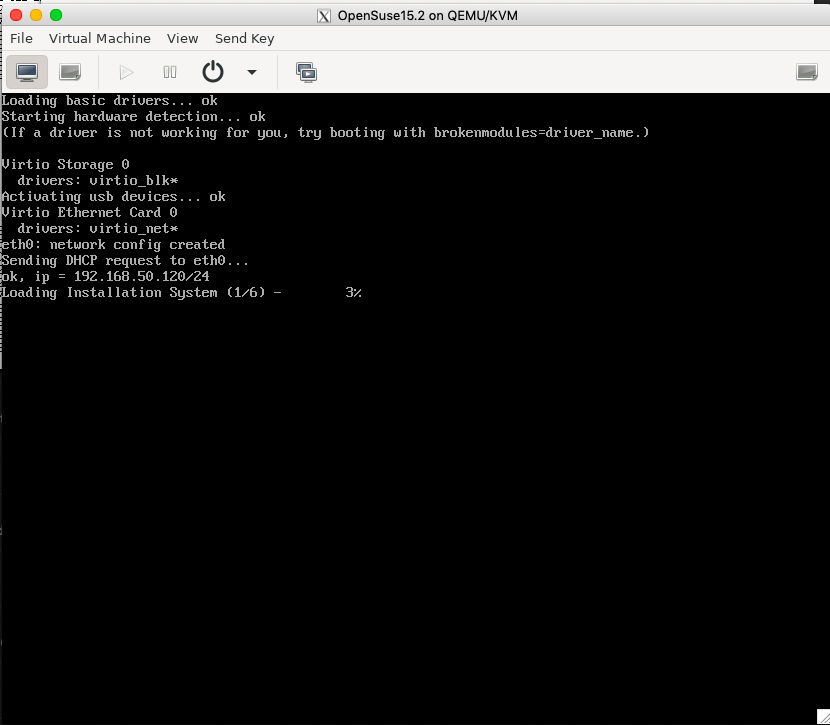Click the 'drivers: virtio_blk*' line
This screenshot has width=830, height=725.
(97, 180)
